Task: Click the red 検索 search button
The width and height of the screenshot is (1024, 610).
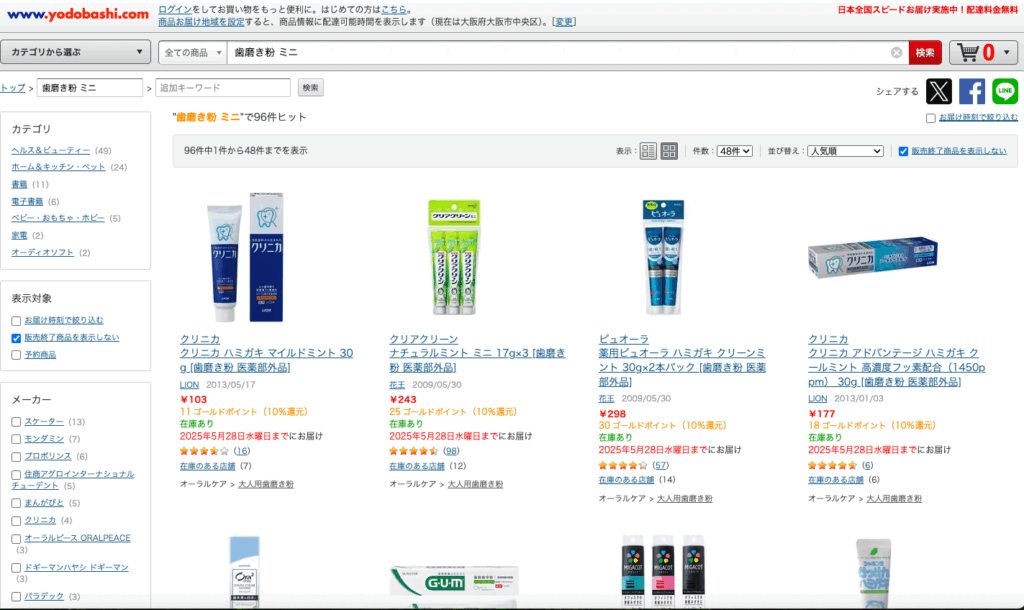Action: click(925, 52)
